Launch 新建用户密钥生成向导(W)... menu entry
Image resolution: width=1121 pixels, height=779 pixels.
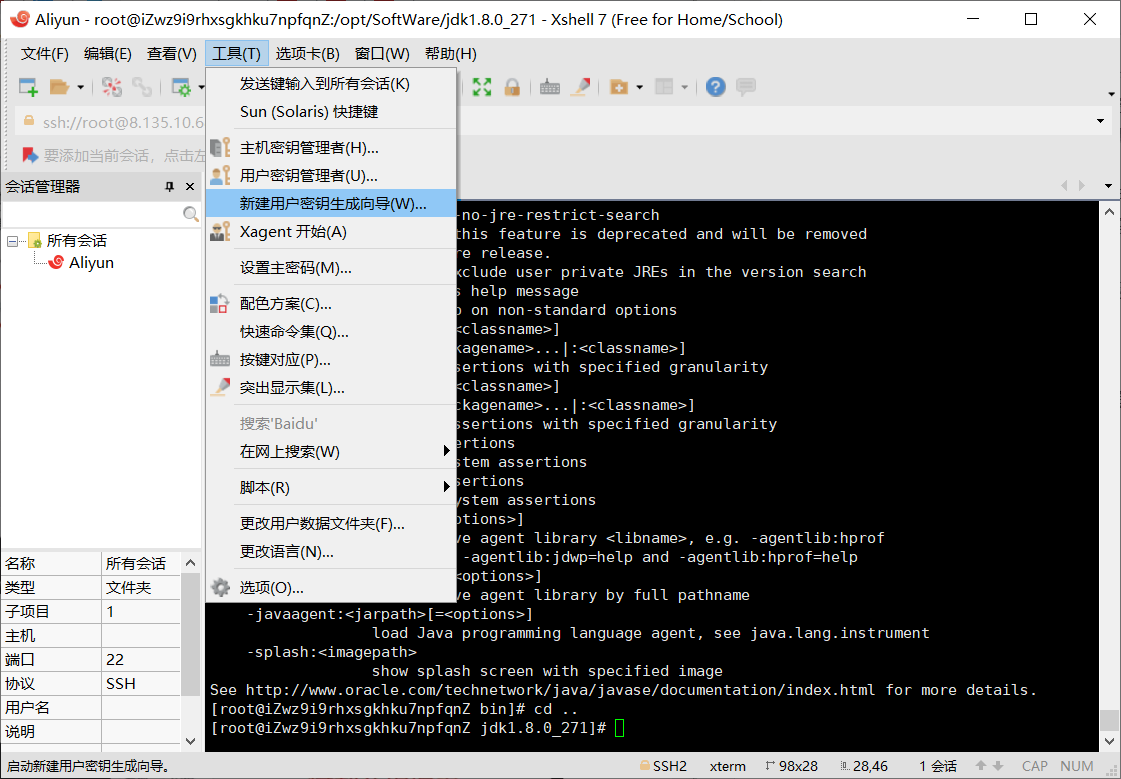pos(331,204)
